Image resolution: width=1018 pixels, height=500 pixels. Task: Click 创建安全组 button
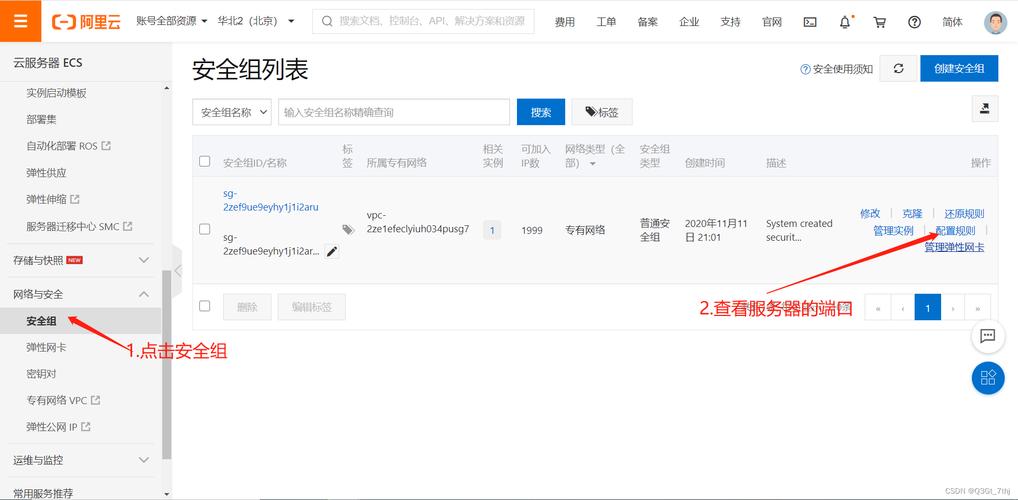[x=959, y=69]
